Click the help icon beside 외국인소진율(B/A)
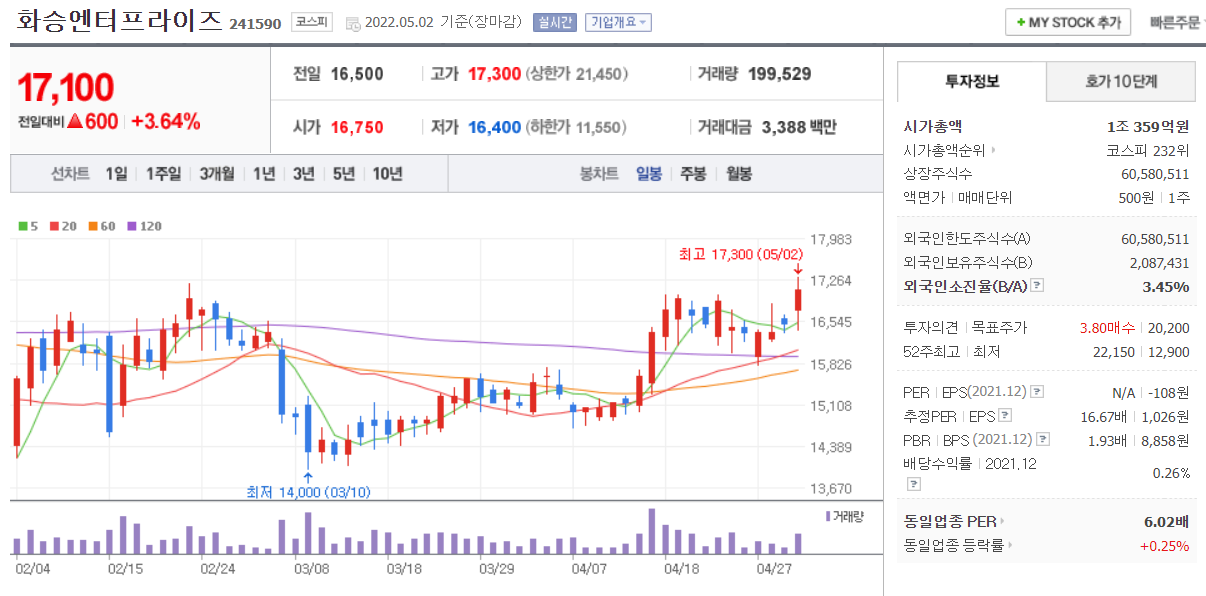The image size is (1206, 596). pos(1037,286)
